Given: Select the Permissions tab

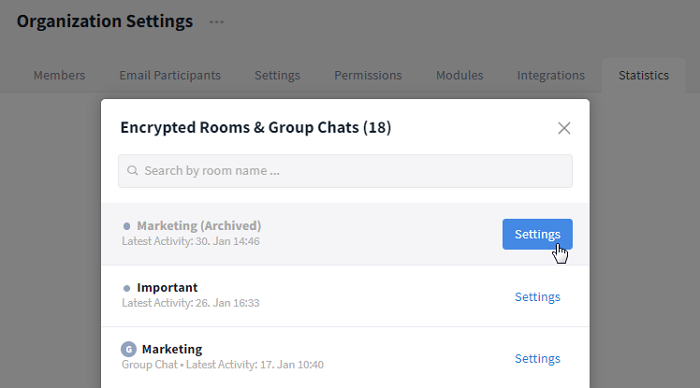Looking at the screenshot, I should [x=368, y=75].
